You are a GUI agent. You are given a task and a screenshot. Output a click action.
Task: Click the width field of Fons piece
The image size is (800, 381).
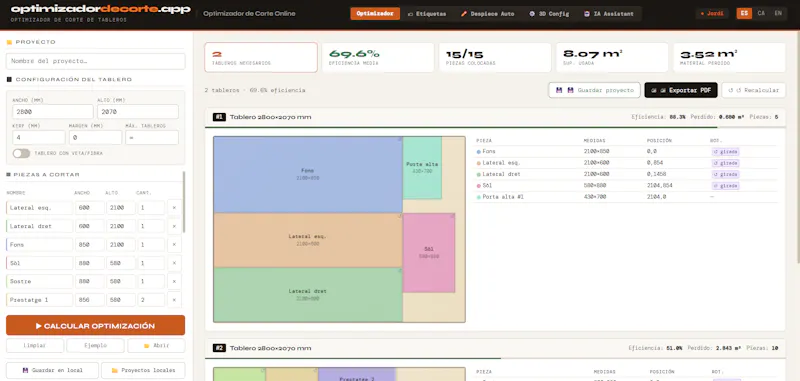coord(90,244)
